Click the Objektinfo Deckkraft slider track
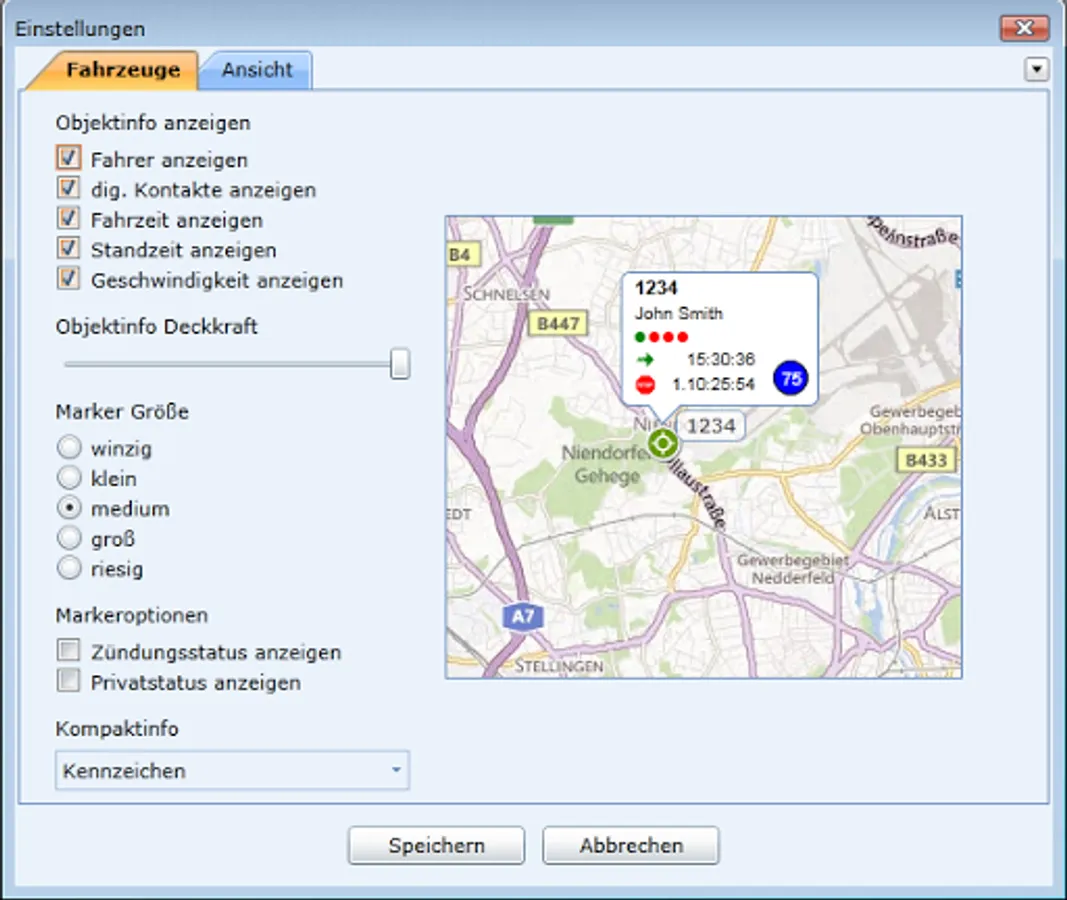 pos(228,365)
